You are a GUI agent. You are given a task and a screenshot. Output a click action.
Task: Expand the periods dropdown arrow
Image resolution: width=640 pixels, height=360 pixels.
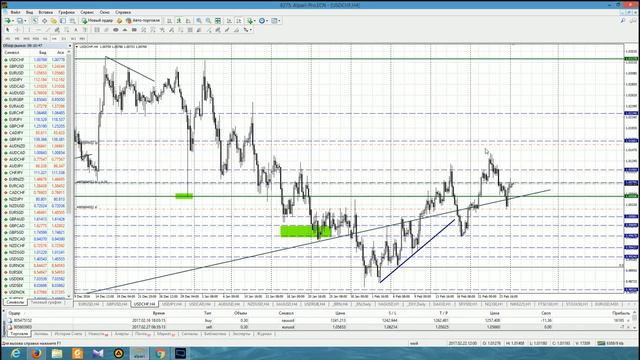(267, 21)
